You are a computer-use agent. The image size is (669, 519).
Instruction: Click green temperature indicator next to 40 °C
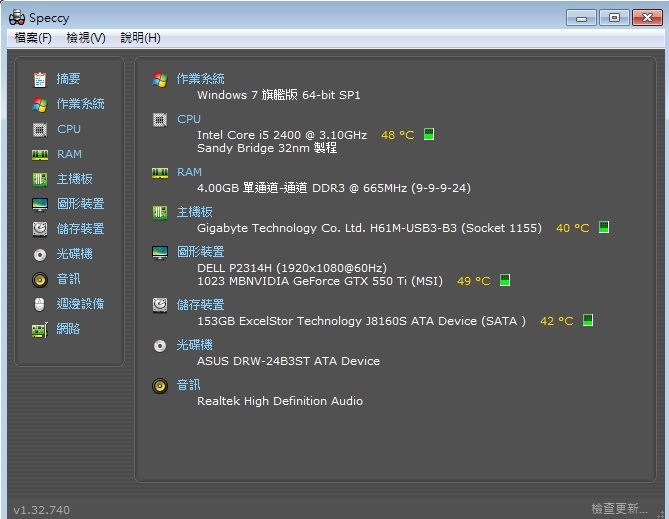point(604,227)
